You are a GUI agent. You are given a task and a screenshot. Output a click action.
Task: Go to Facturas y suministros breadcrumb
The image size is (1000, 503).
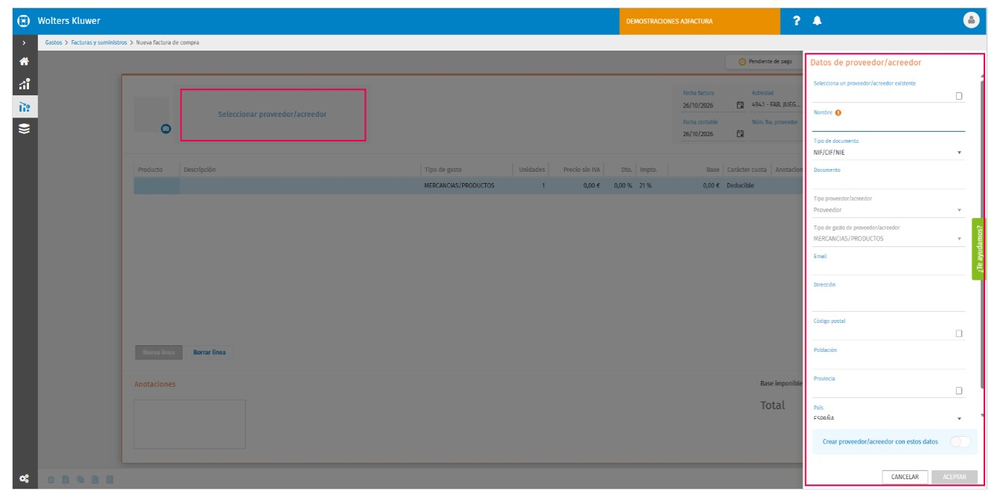point(99,43)
